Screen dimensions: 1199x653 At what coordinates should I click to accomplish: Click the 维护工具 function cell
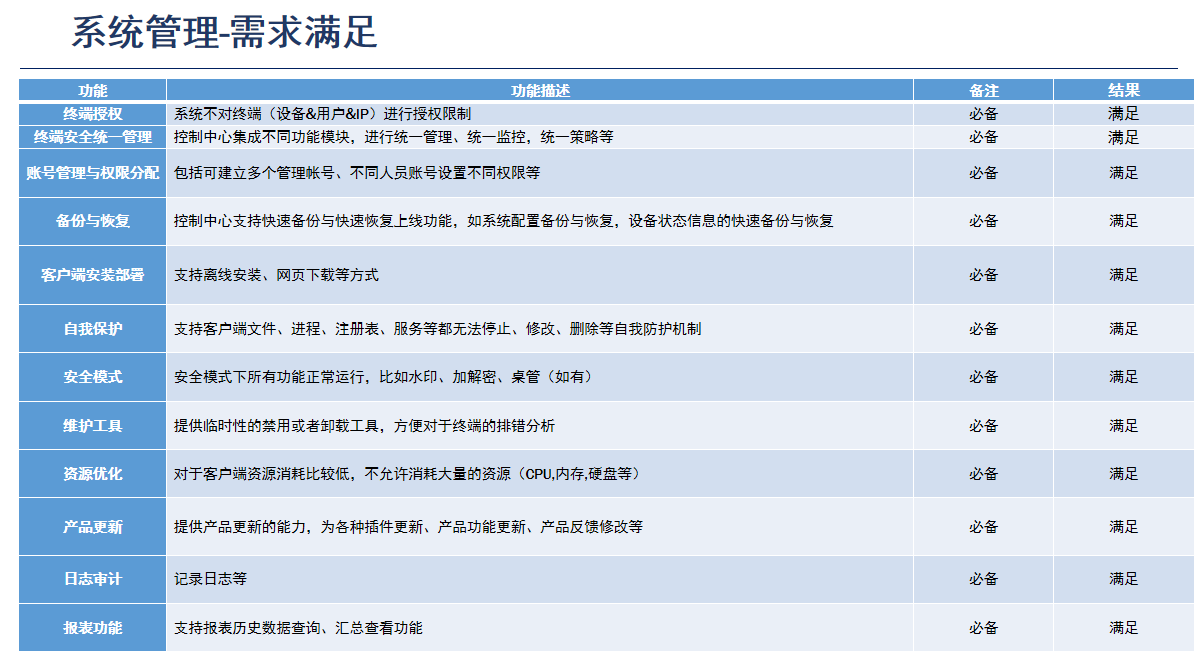coord(93,426)
